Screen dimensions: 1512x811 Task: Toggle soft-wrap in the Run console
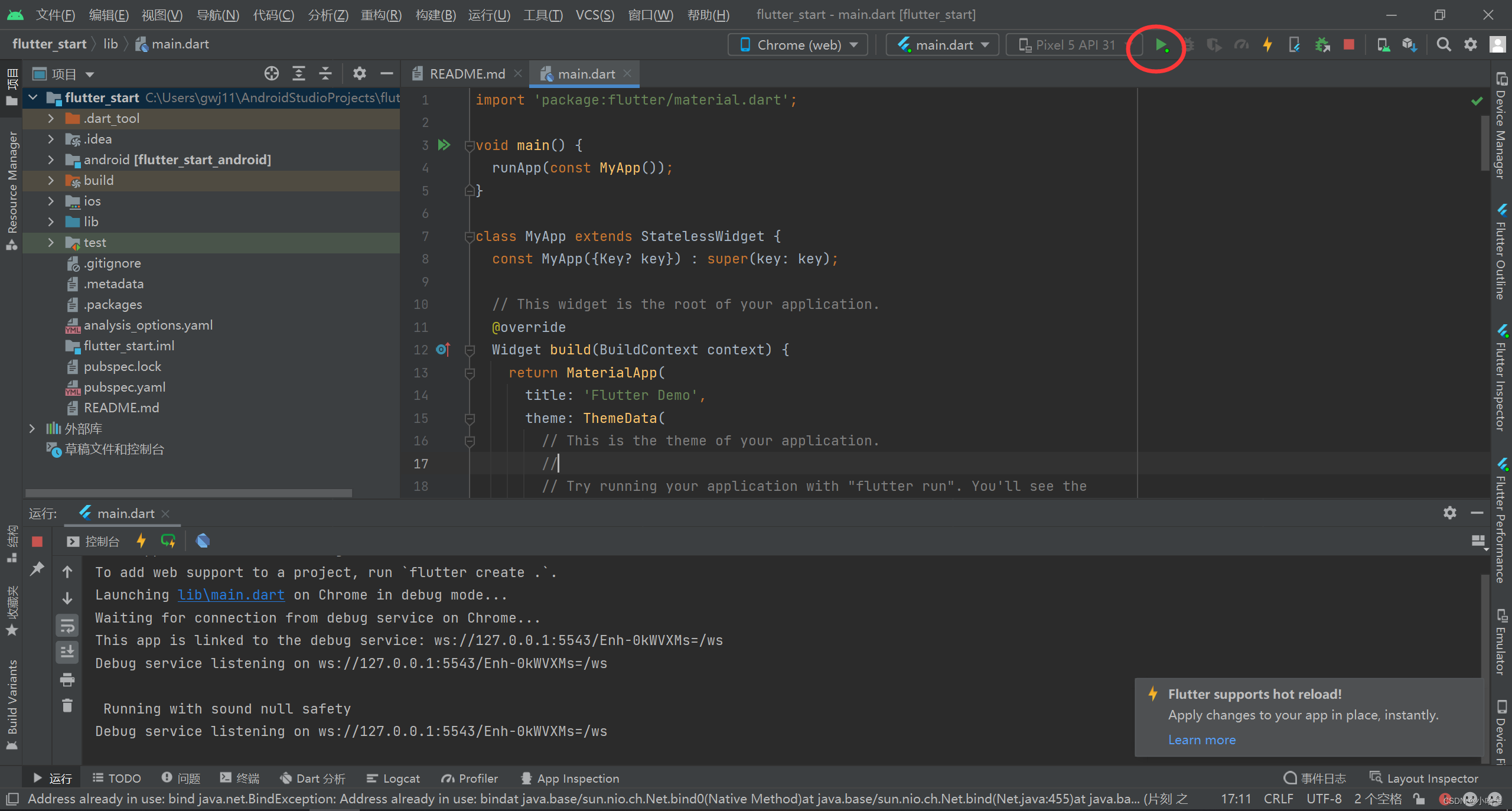tap(67, 626)
